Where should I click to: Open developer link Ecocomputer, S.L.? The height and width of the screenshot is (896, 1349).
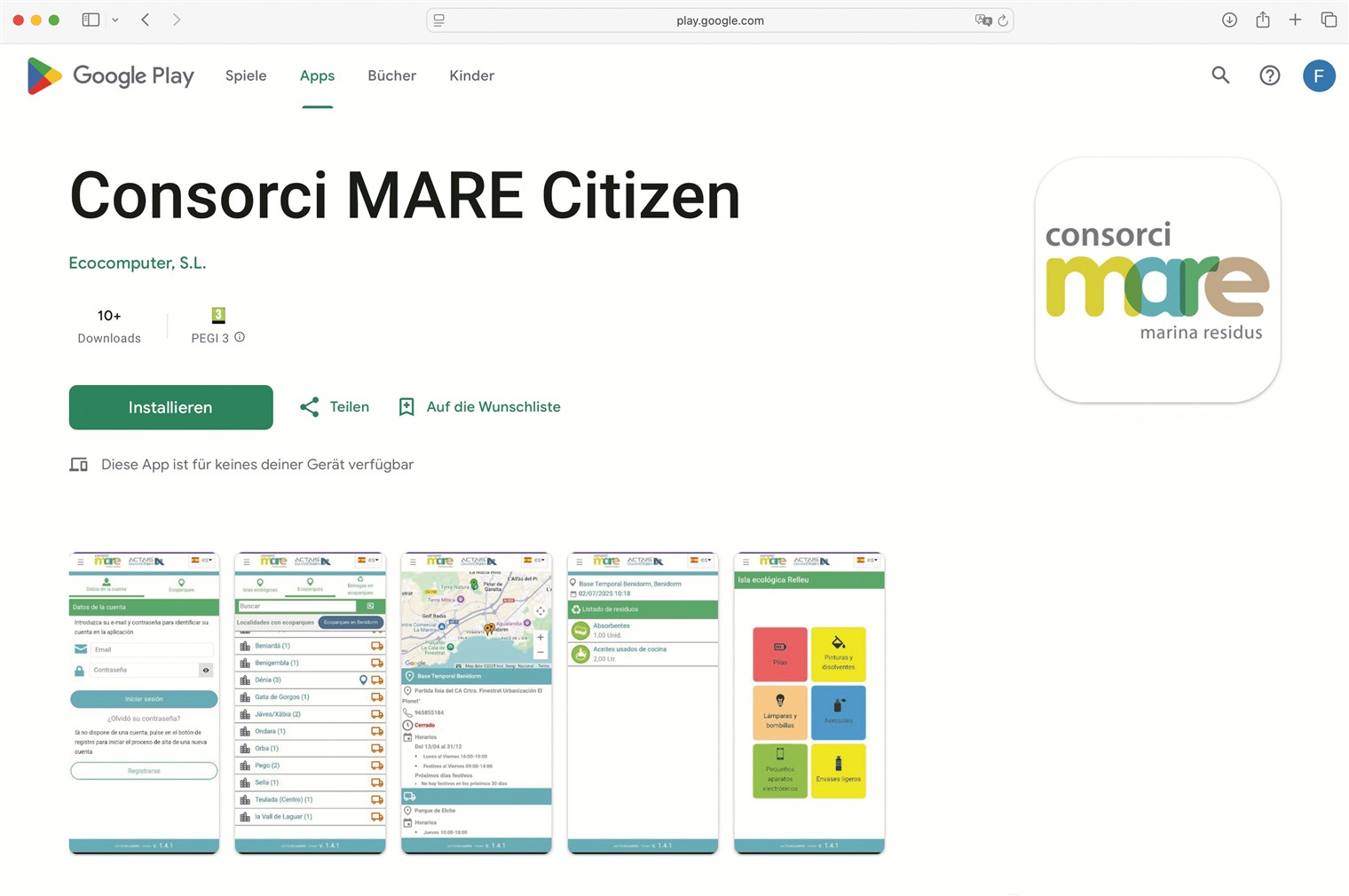(x=138, y=263)
